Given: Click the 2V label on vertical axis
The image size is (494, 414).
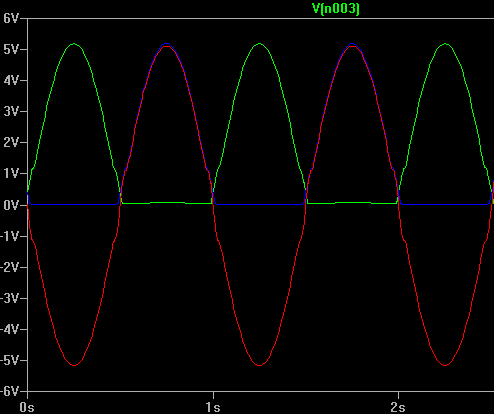Looking at the screenshot, I should click(11, 143).
